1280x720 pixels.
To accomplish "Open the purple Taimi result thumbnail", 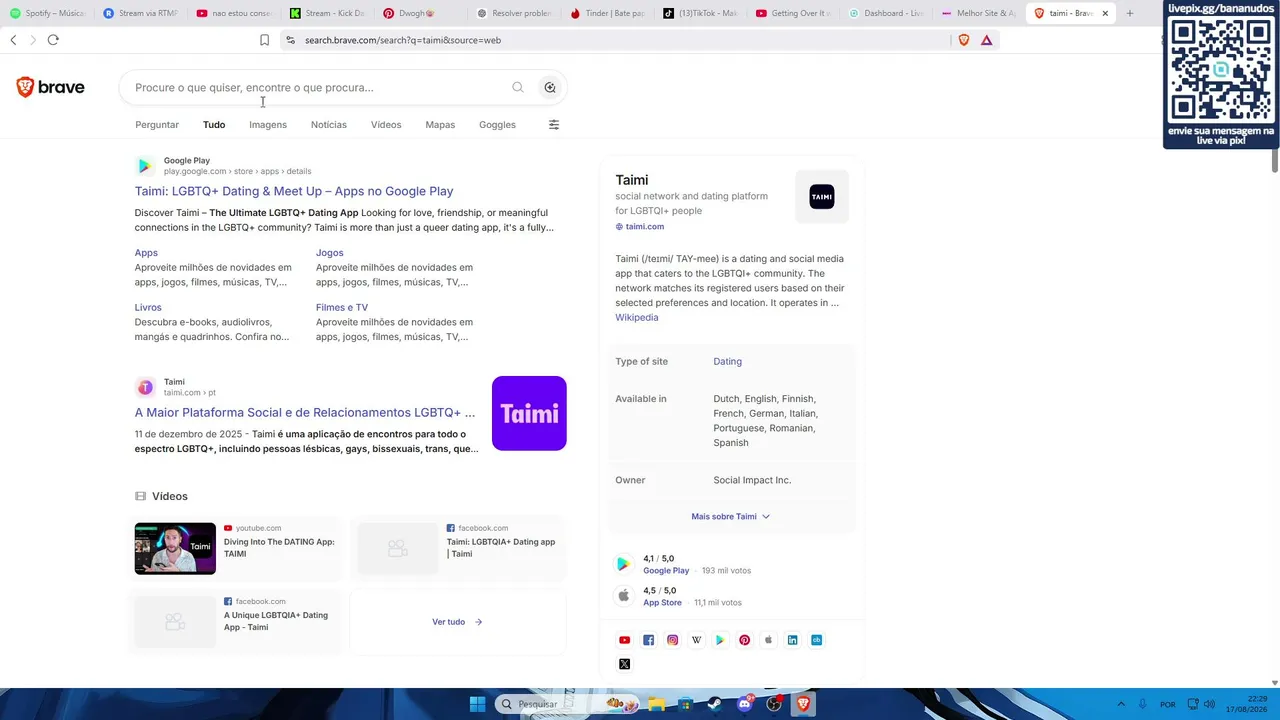I will pos(529,413).
